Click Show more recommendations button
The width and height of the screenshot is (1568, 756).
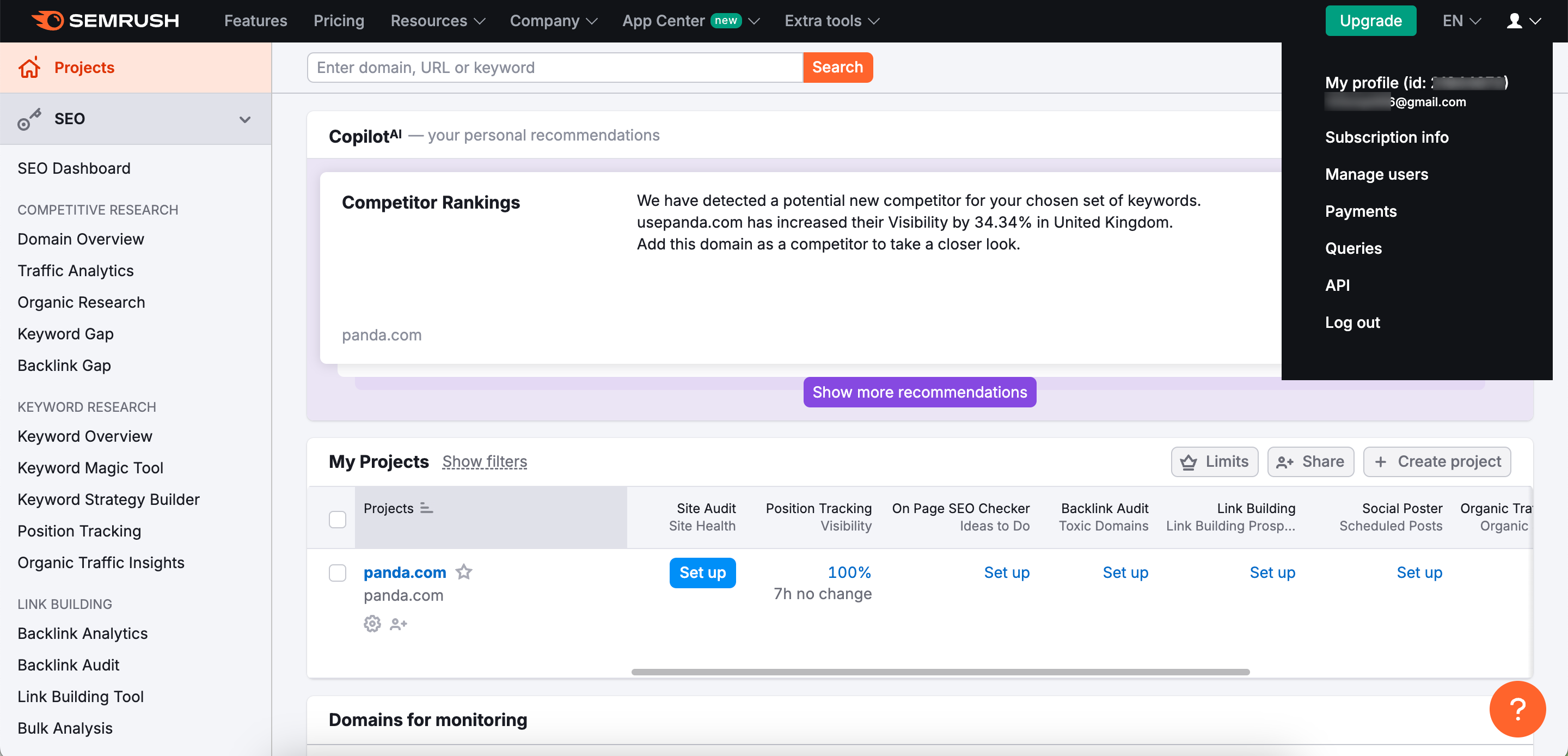919,392
